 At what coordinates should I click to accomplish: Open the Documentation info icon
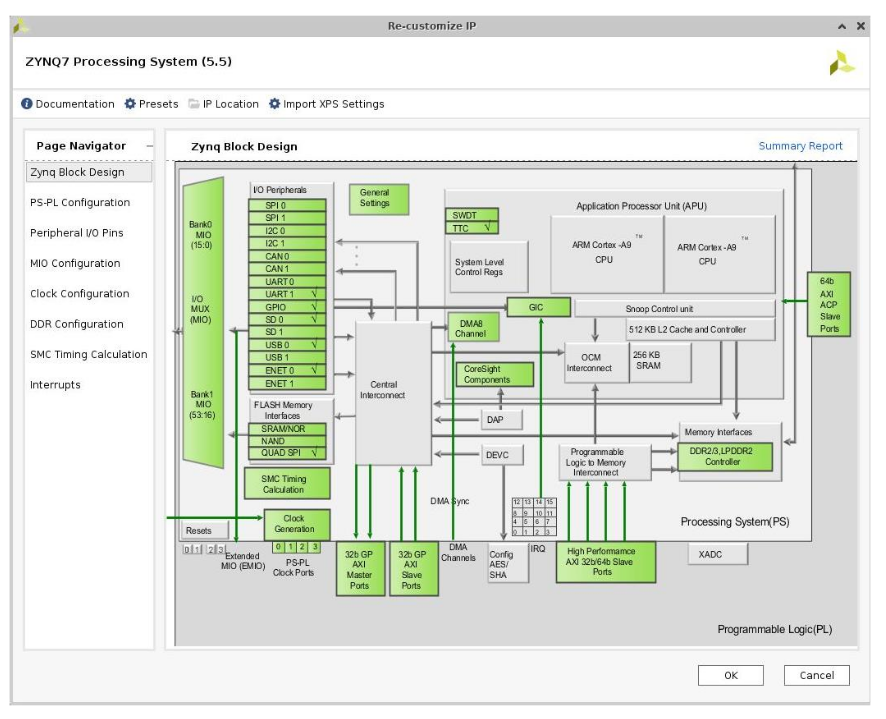[x=27, y=104]
